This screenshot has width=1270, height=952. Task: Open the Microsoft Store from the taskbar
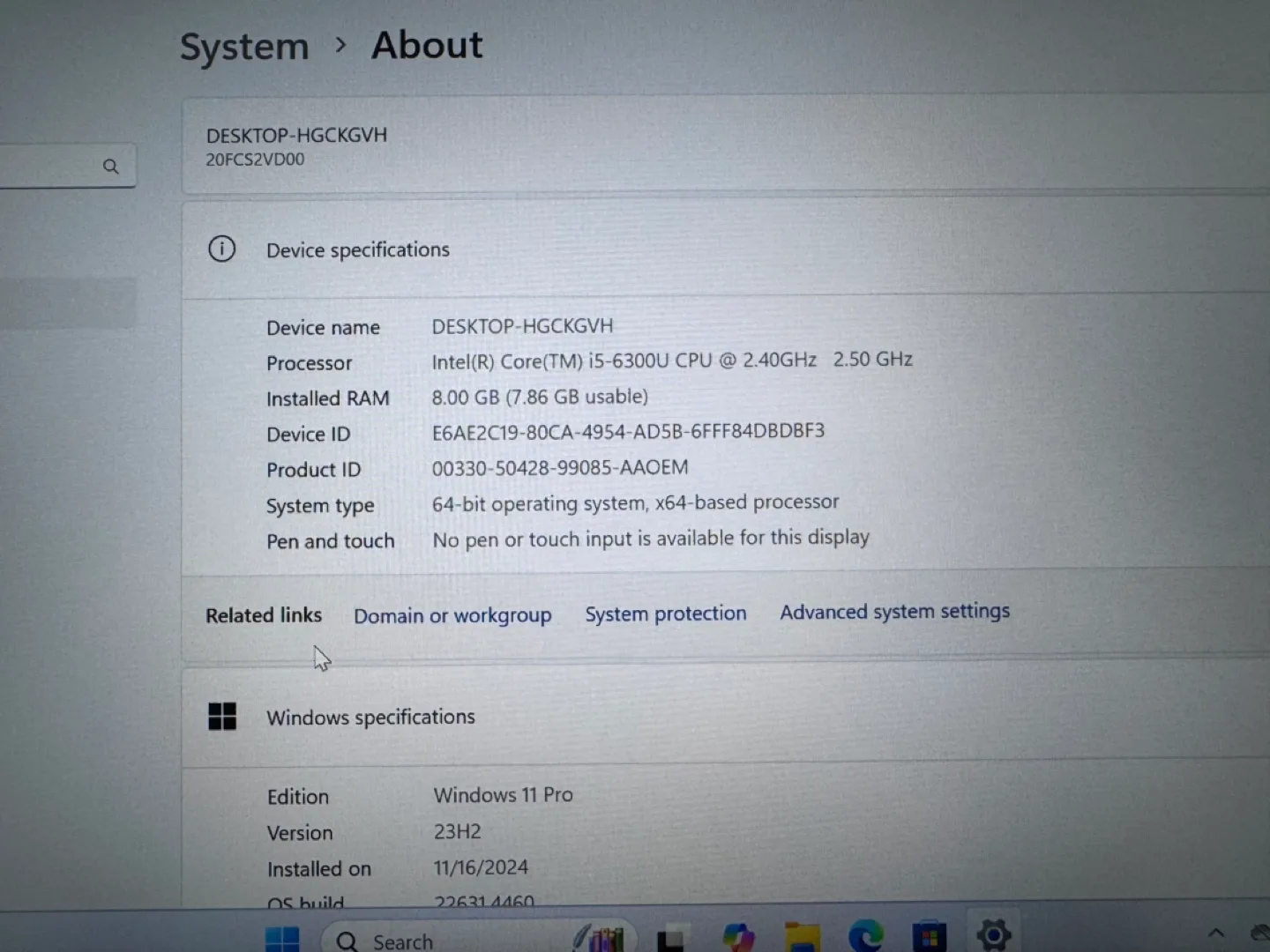[927, 937]
